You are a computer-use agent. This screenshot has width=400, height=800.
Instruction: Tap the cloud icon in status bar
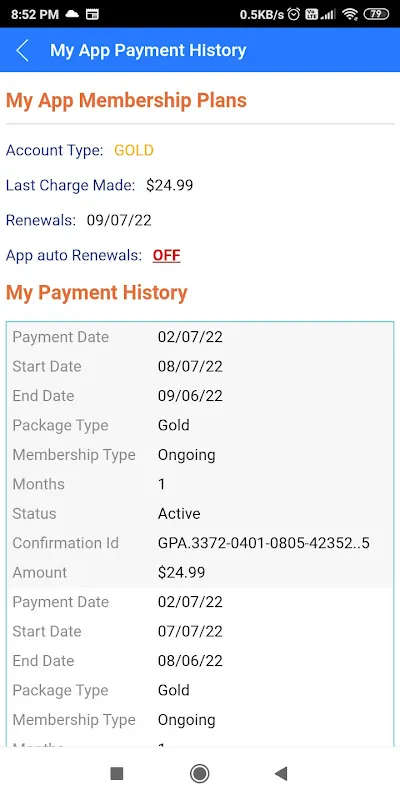click(72, 14)
